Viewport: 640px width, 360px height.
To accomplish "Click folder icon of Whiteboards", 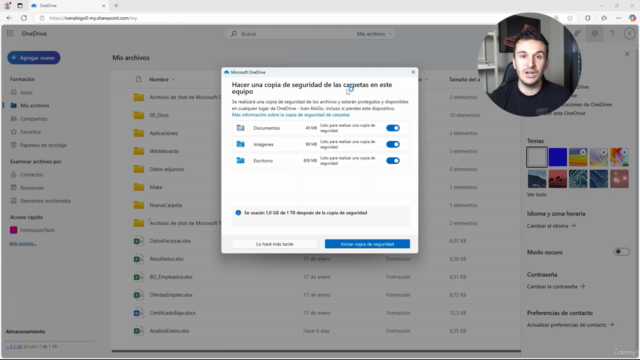I will tap(139, 151).
